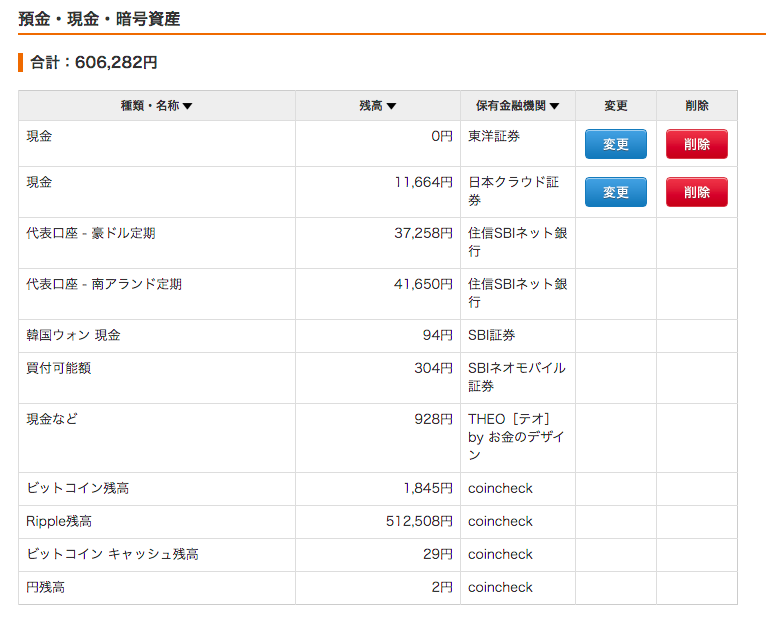Select the 買付可能額 row name
The image size is (766, 618).
coord(59,368)
